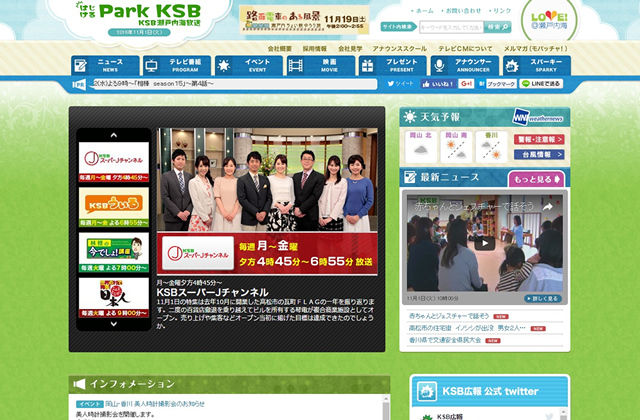Viewport: 640px width, 420px height.
Task: Select the スーパーJチャンネル program thumbnail
Action: pyautogui.click(x=114, y=162)
